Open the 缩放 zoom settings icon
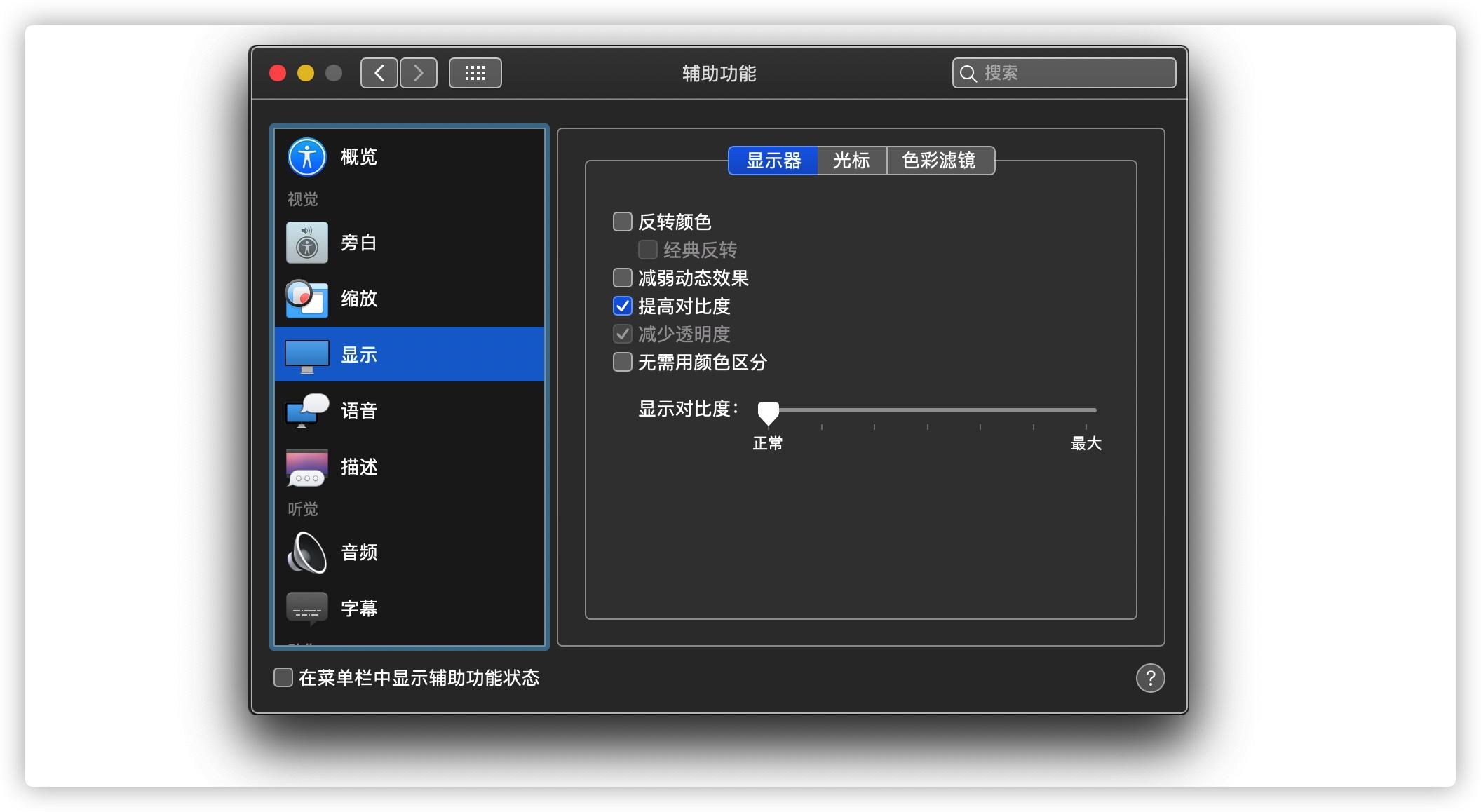Viewport: 1481px width, 812px height. tap(307, 299)
